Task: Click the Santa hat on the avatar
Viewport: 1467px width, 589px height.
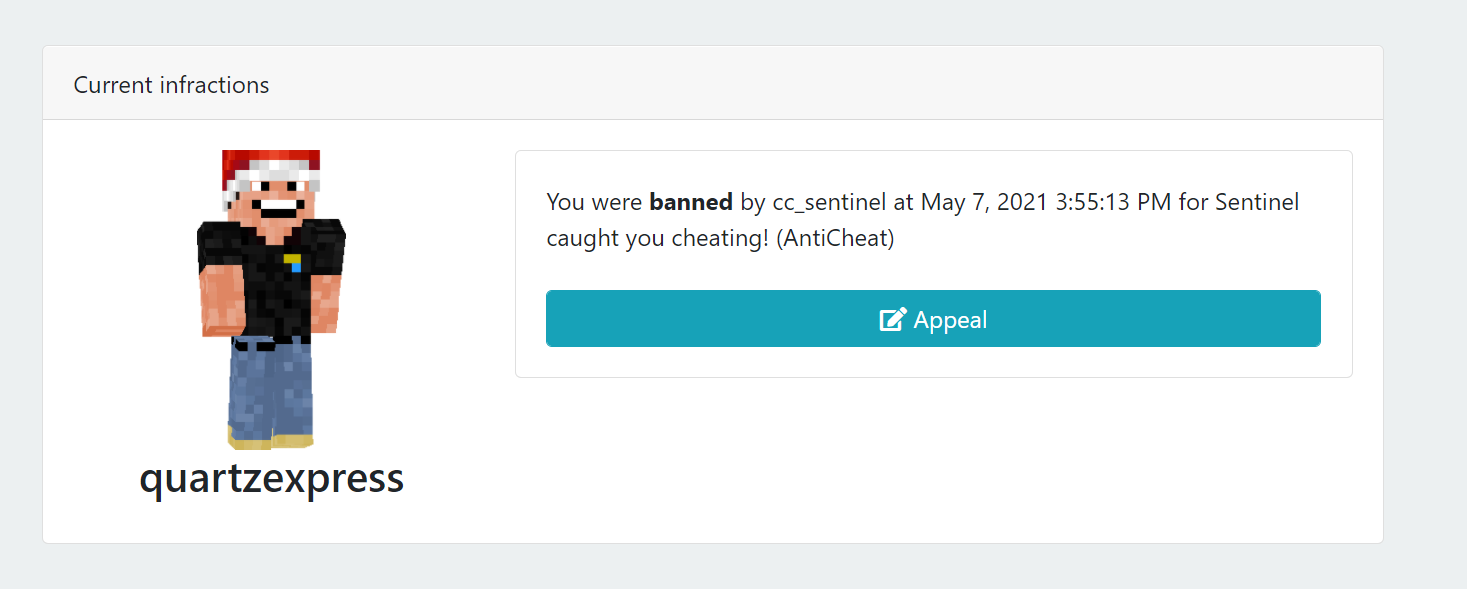Action: 271,170
